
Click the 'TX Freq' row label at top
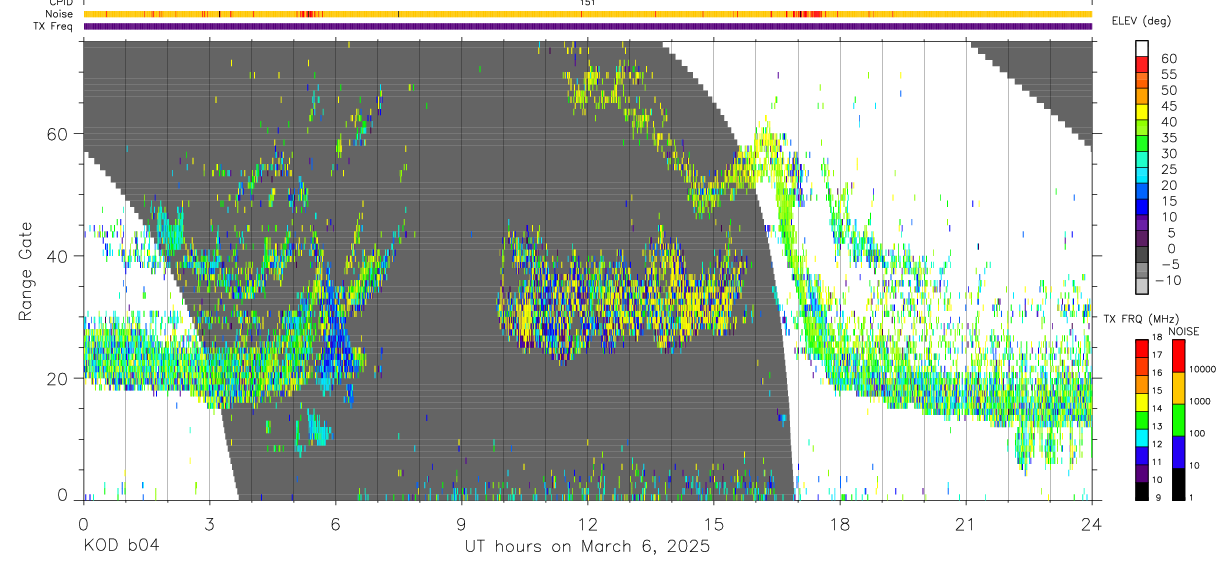coord(54,26)
